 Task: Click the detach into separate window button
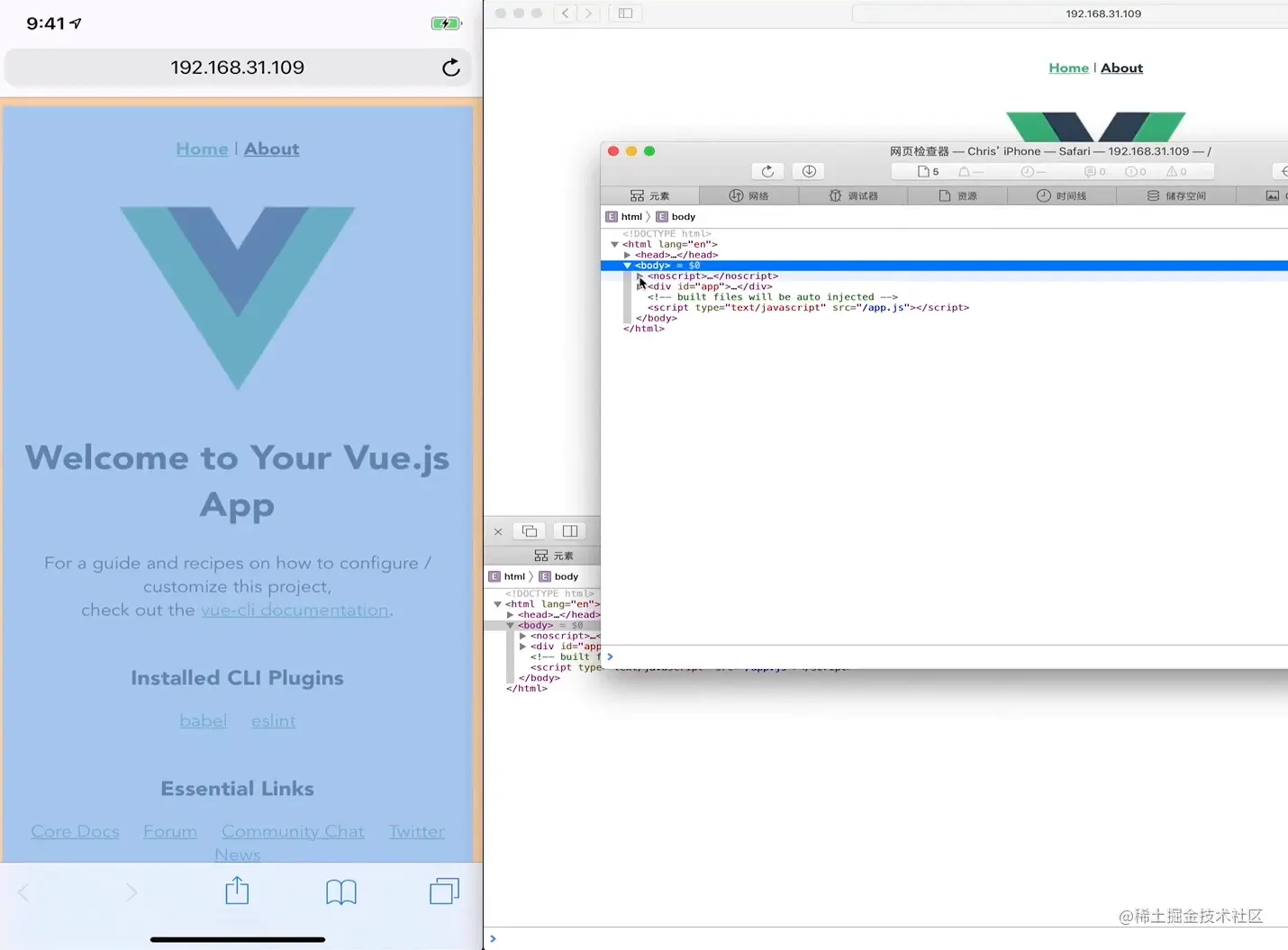coord(530,531)
